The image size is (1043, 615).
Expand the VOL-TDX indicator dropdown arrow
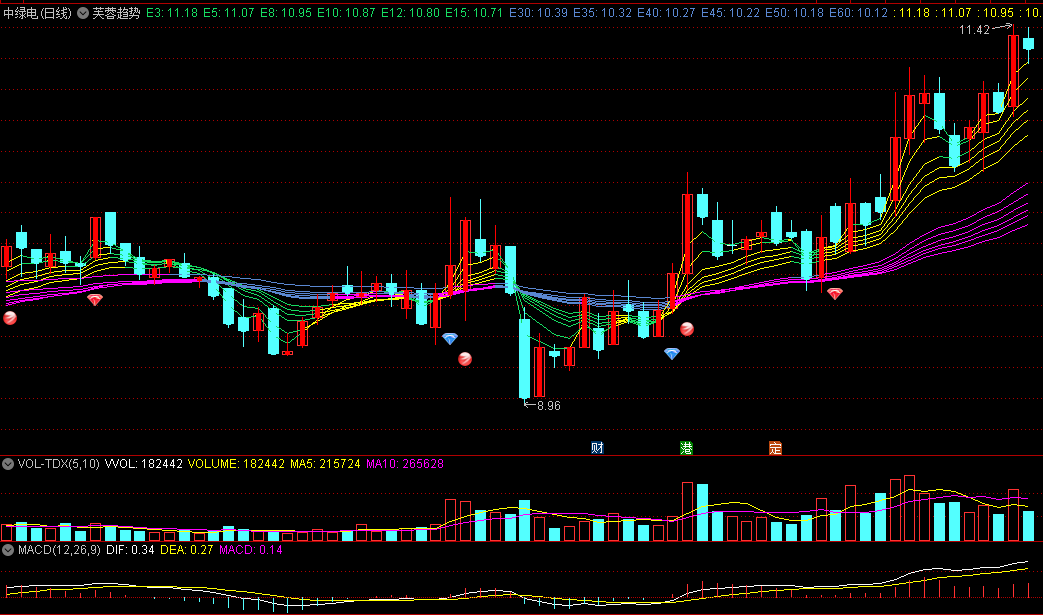click(8, 464)
